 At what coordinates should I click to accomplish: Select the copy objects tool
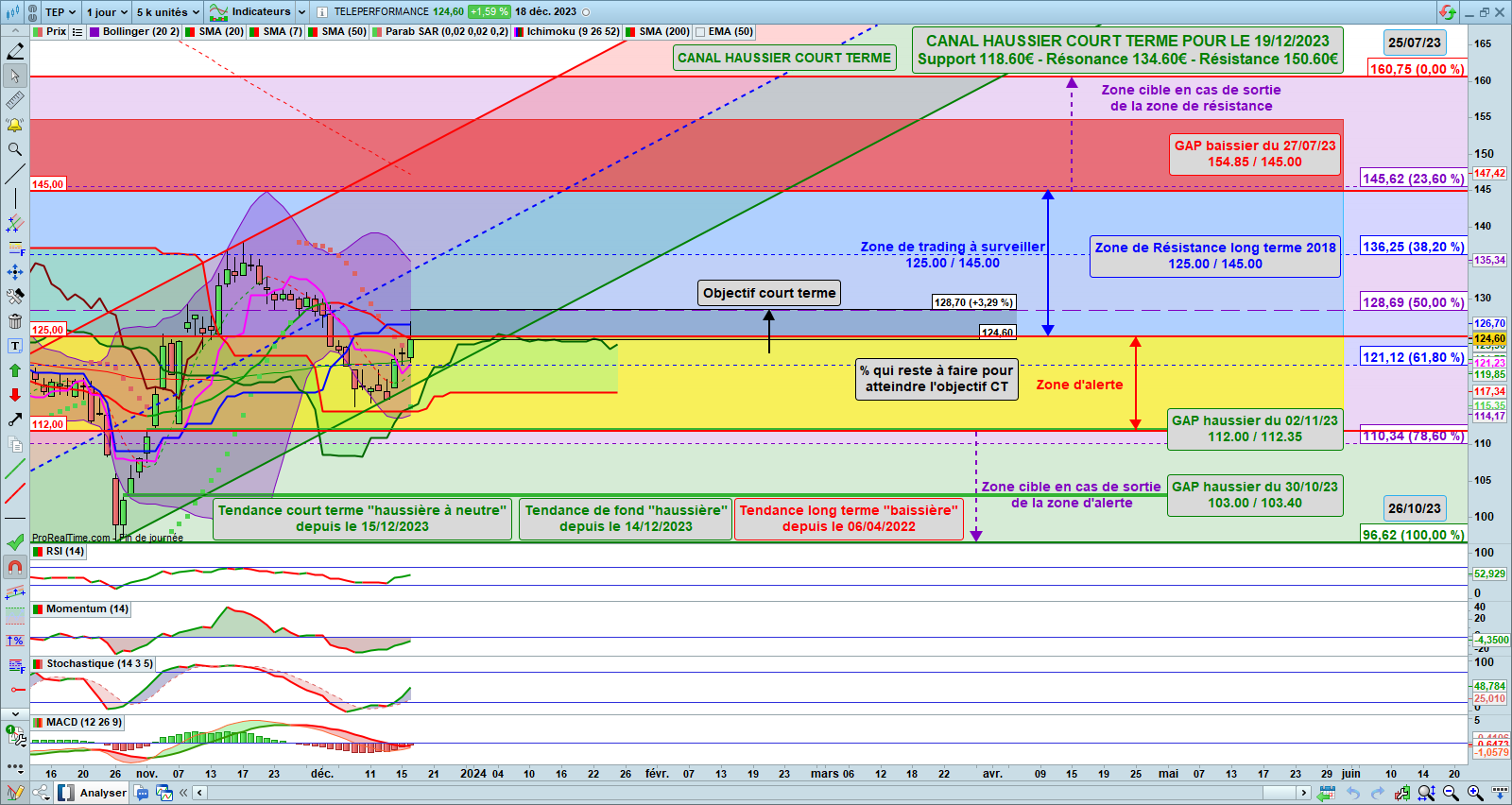coord(15,444)
